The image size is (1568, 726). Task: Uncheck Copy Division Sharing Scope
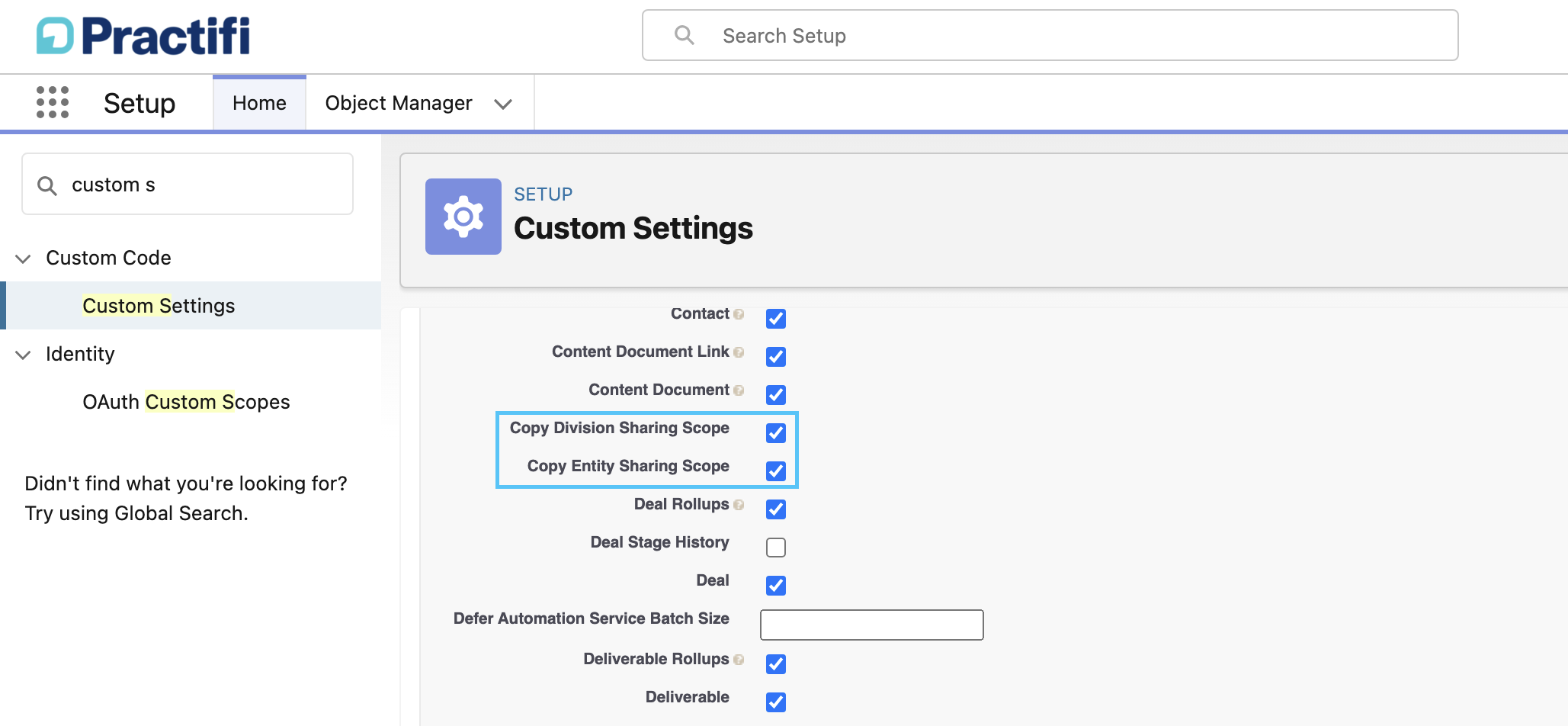coord(776,433)
